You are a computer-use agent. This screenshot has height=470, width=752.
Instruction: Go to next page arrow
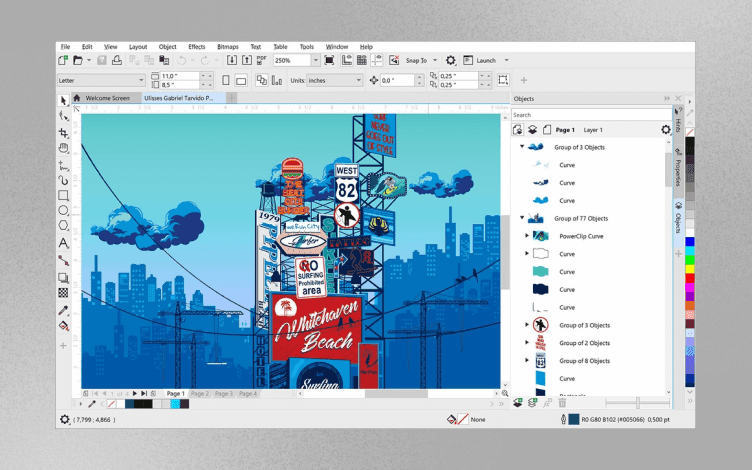(135, 393)
